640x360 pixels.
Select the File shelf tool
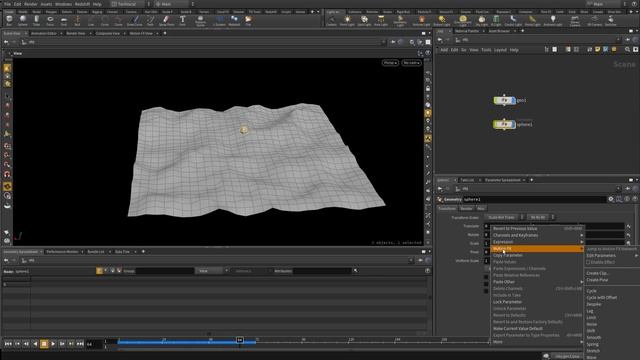pos(248,20)
